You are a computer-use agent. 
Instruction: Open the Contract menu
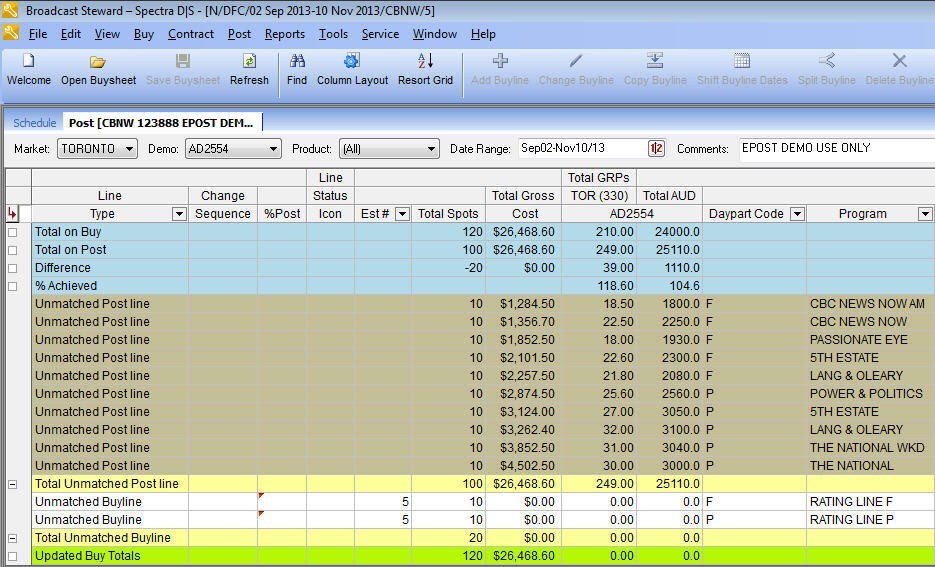pyautogui.click(x=191, y=34)
